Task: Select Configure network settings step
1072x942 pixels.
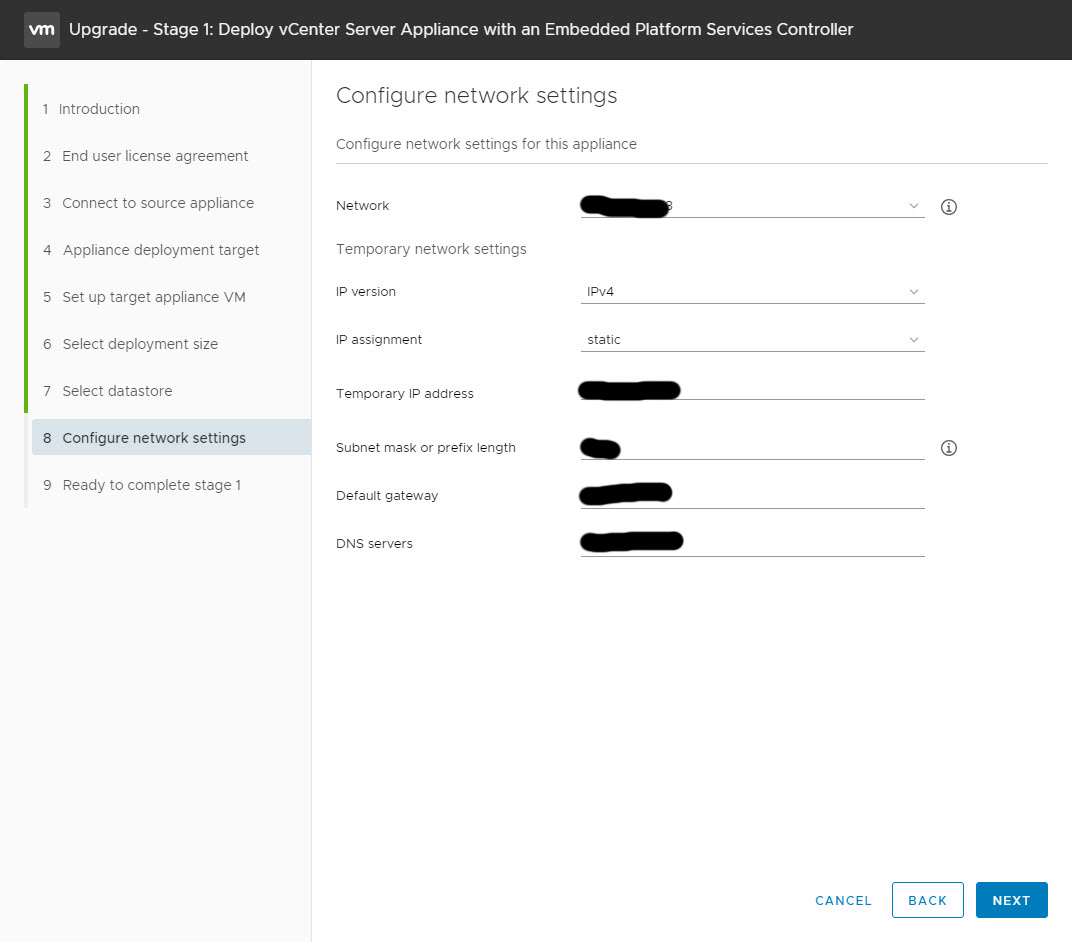Action: click(171, 438)
